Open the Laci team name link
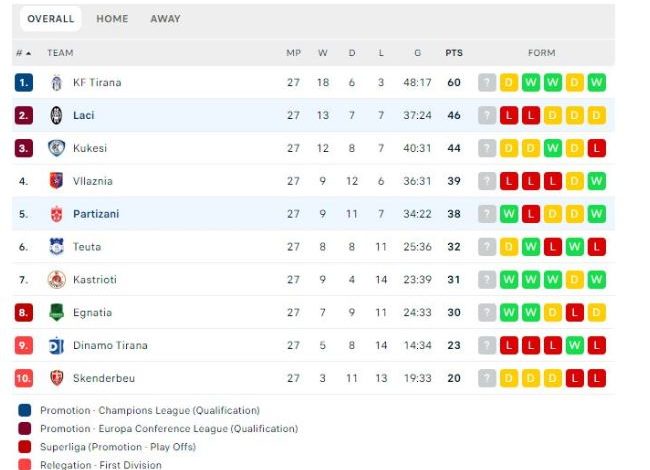The width and height of the screenshot is (650, 470). (84, 115)
